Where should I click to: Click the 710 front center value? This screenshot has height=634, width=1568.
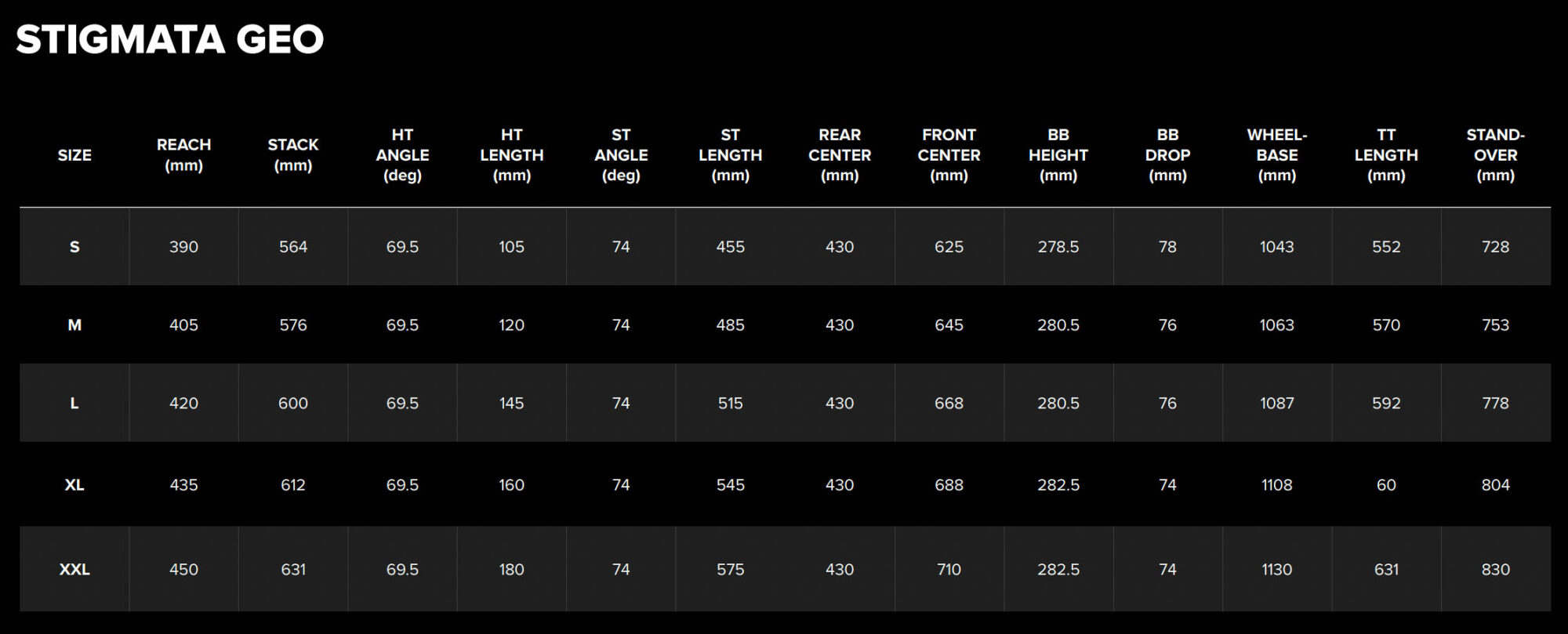click(x=949, y=570)
